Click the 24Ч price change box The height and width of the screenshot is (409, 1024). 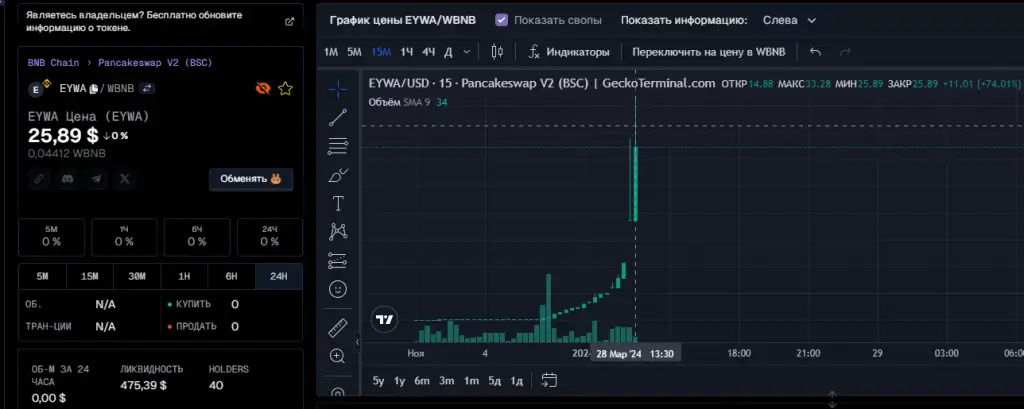point(270,237)
